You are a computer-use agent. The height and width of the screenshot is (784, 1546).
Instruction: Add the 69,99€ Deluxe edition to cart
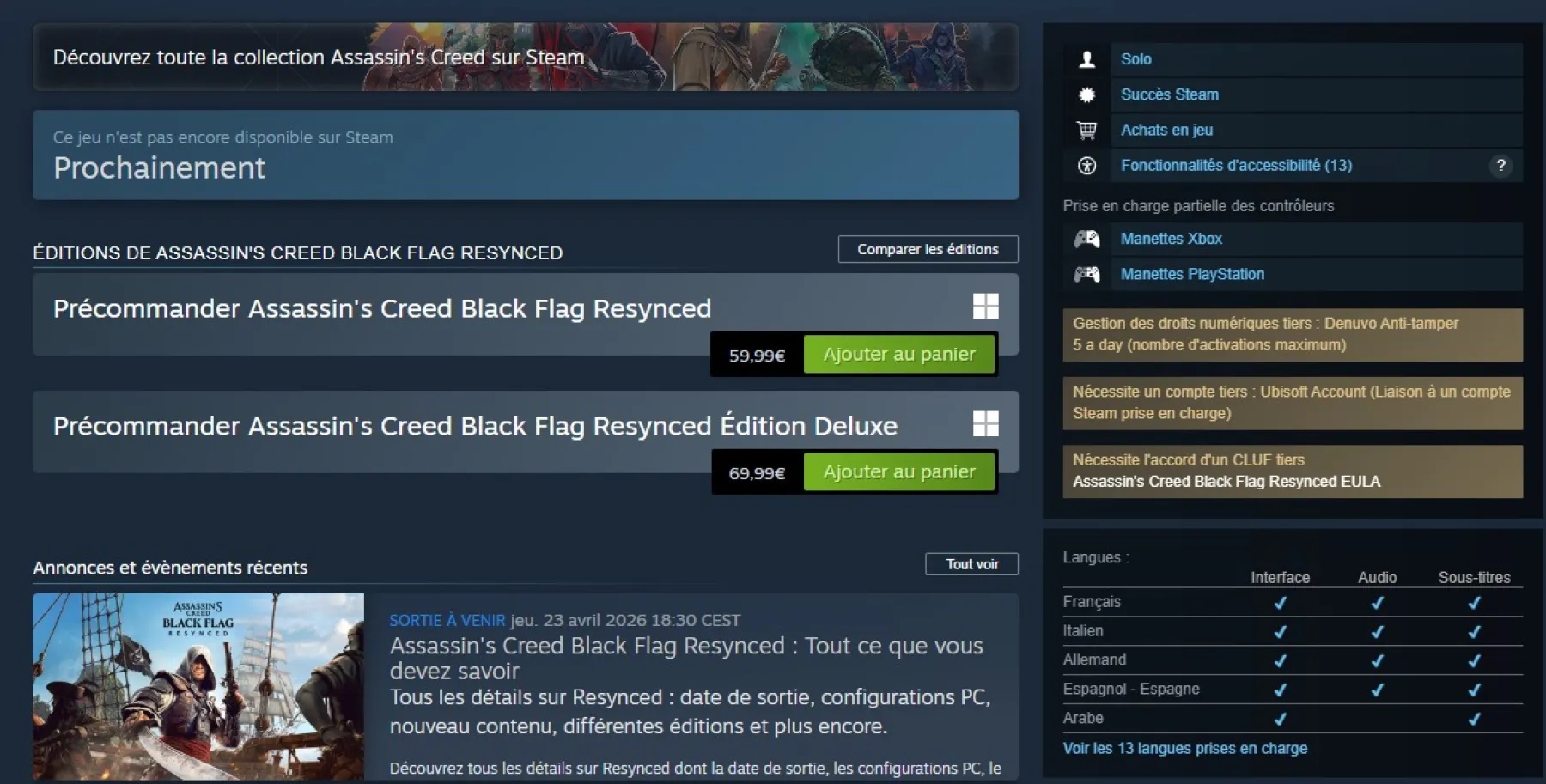pyautogui.click(x=899, y=471)
